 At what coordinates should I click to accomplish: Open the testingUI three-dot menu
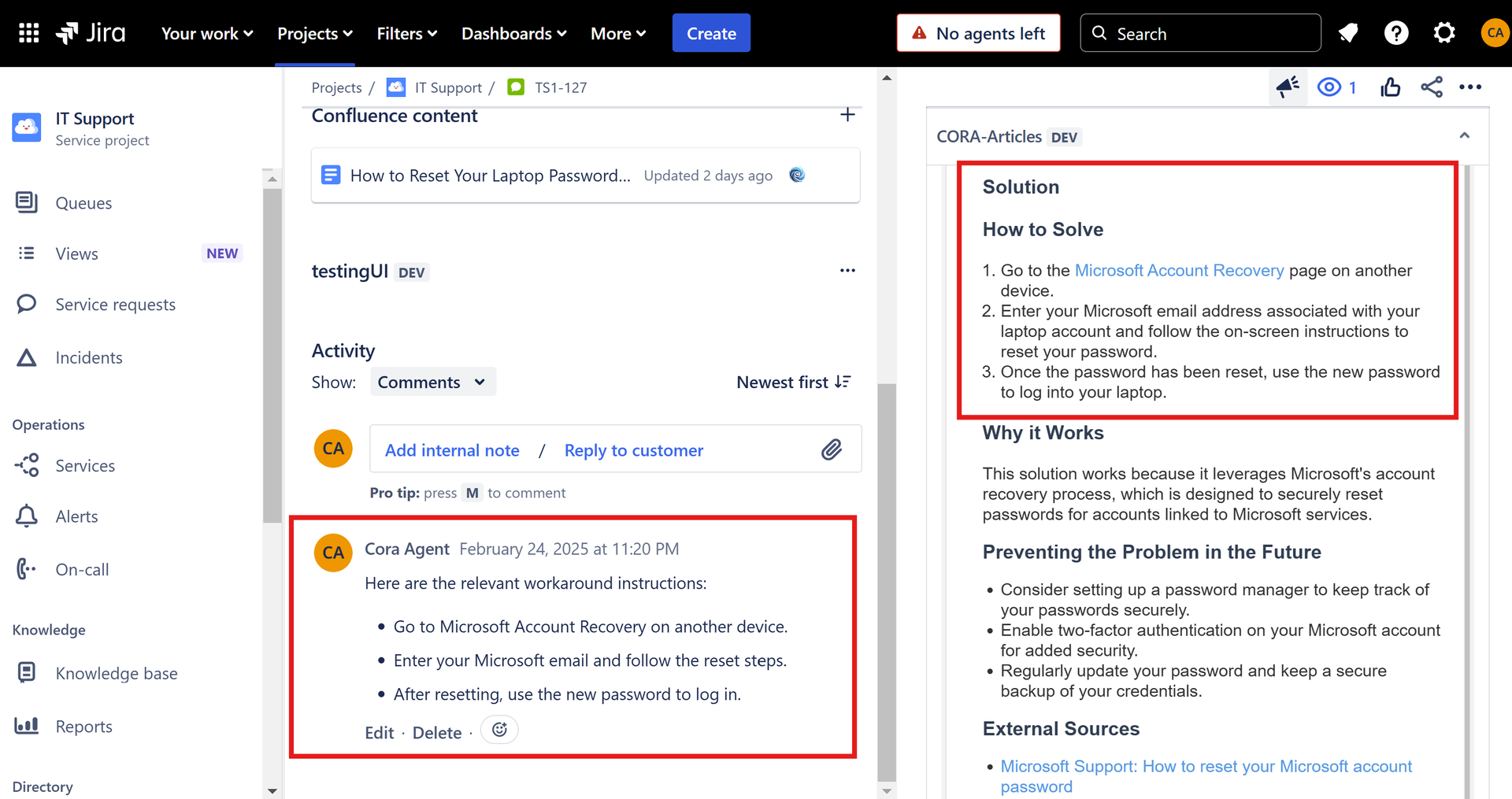pos(847,271)
